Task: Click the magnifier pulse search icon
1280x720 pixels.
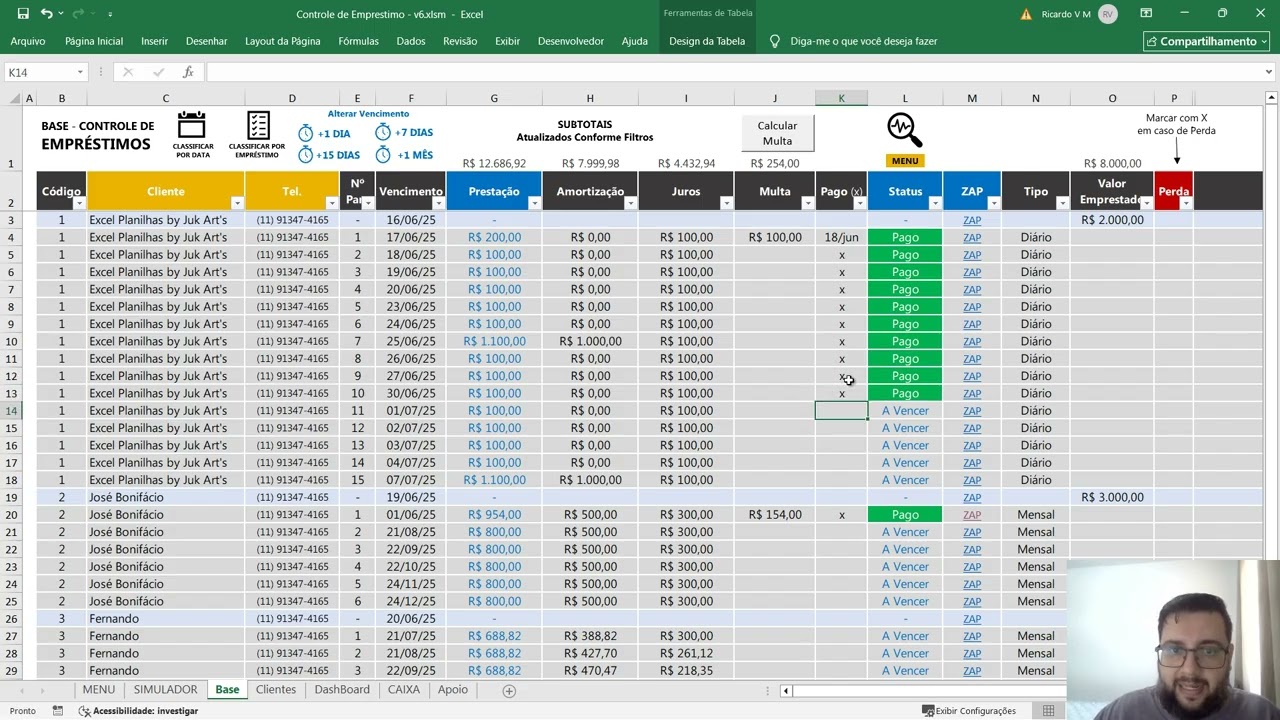Action: (x=904, y=130)
